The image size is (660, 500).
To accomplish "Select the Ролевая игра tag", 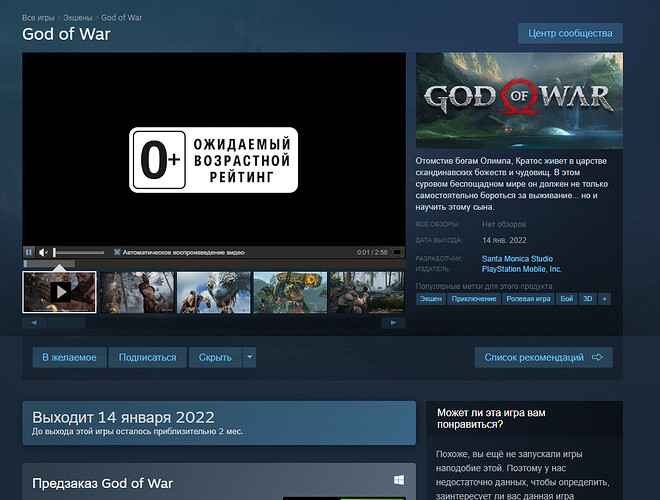I will [527, 298].
